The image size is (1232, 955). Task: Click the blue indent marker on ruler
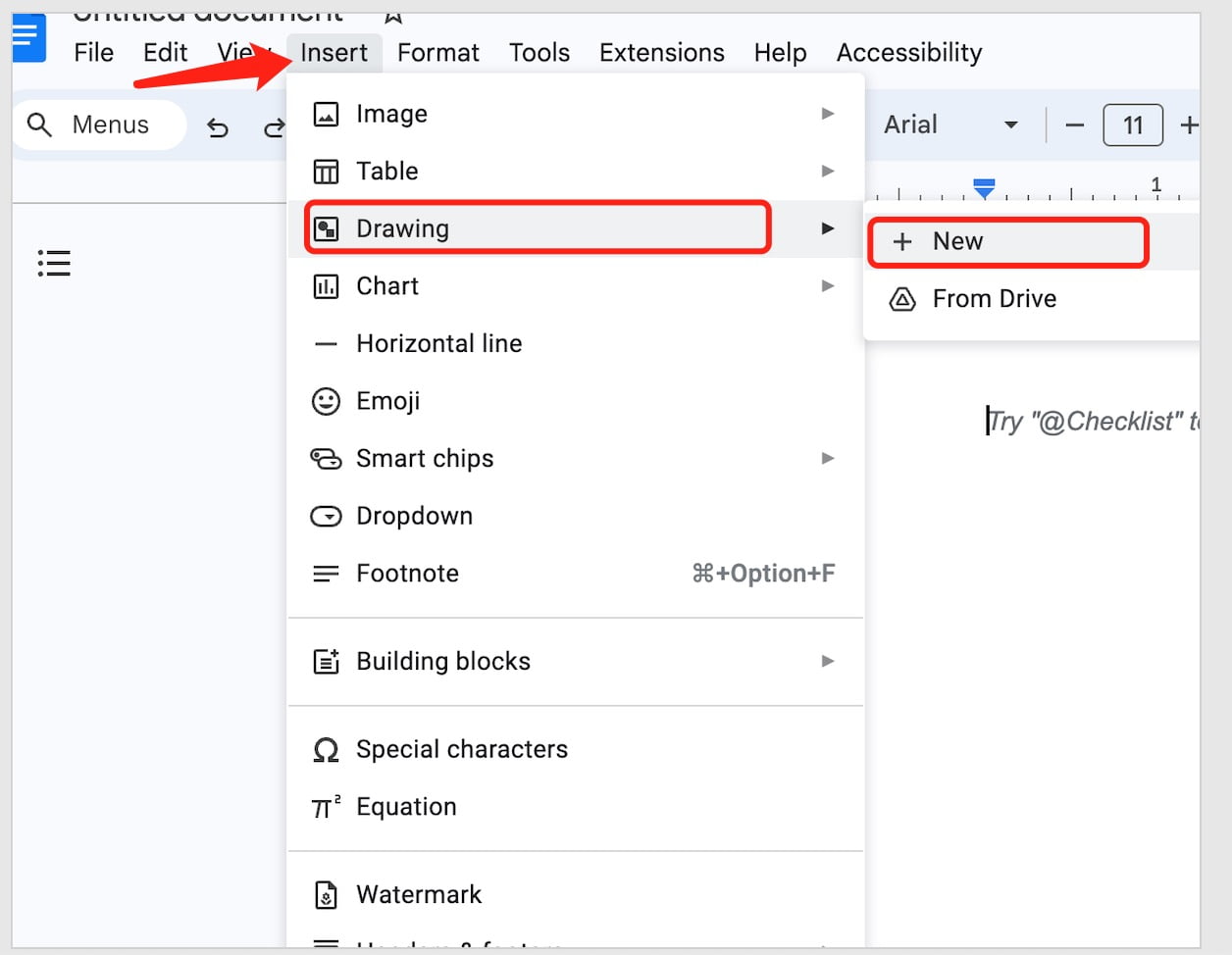click(984, 187)
